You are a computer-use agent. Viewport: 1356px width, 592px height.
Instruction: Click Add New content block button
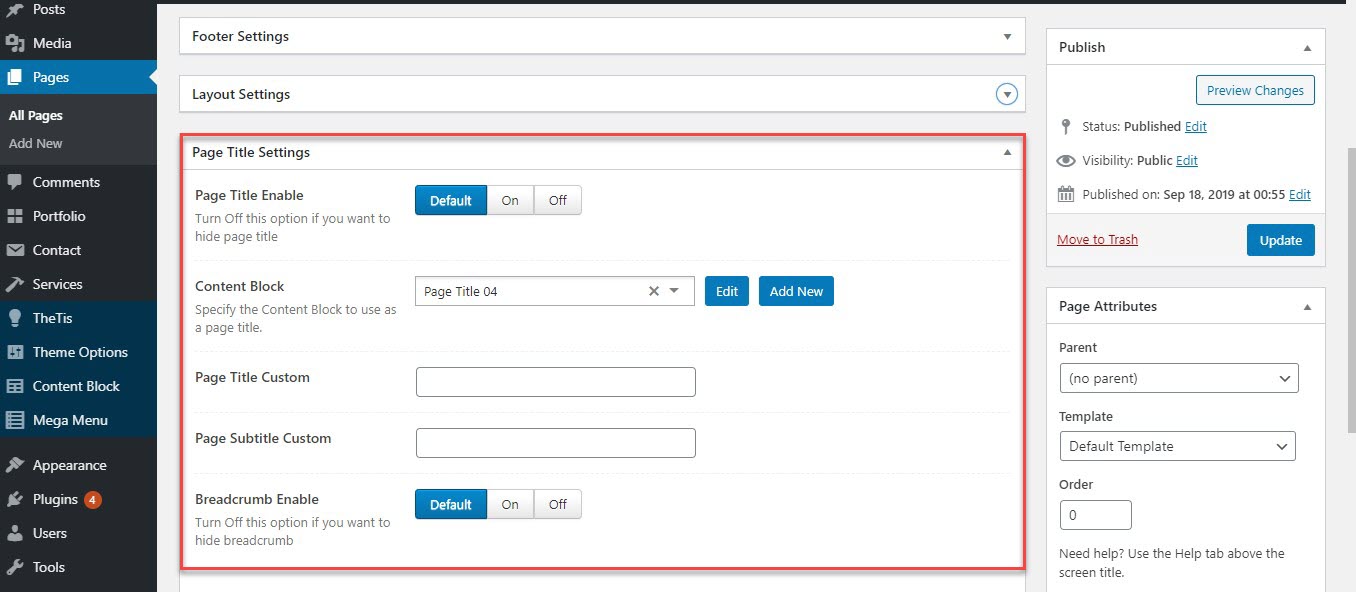click(796, 291)
